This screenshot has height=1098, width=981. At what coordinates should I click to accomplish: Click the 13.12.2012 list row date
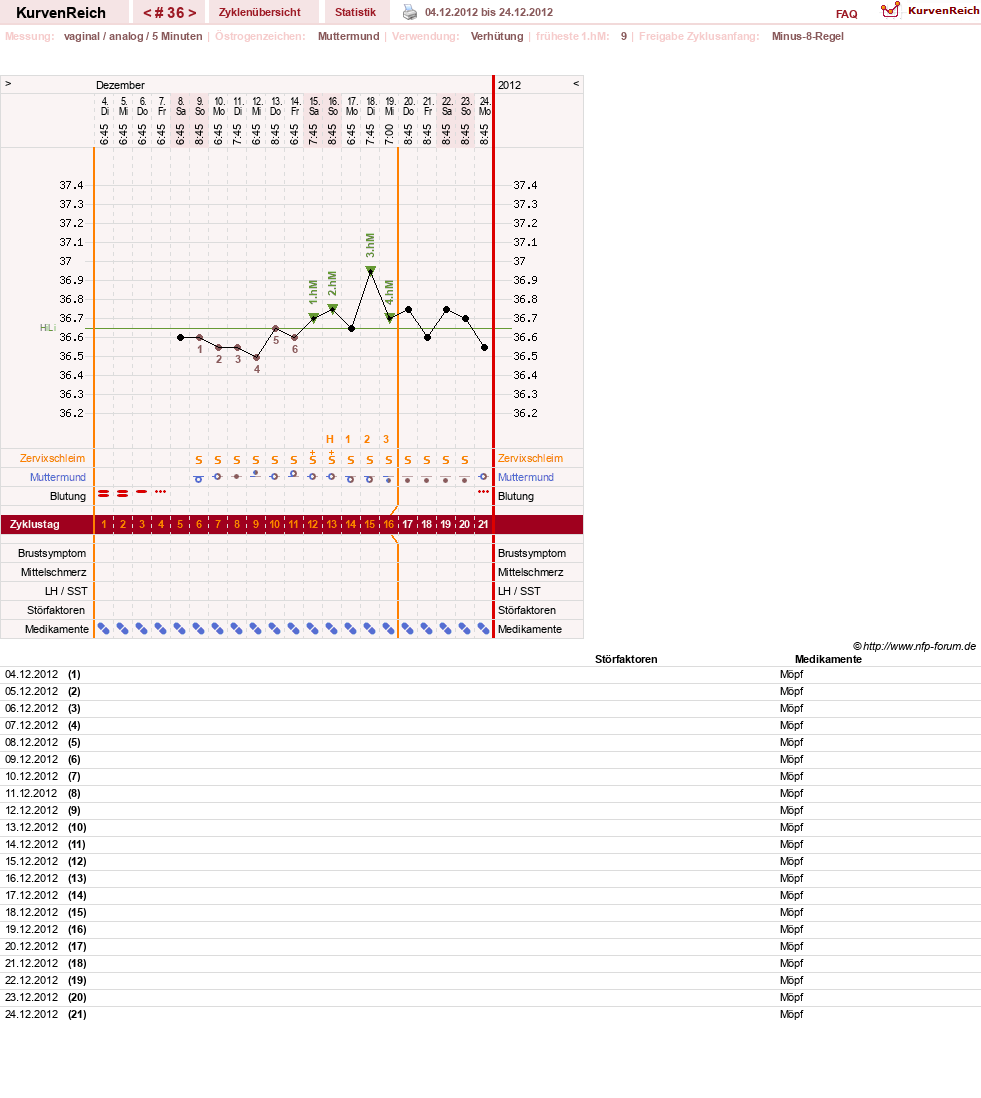click(32, 827)
